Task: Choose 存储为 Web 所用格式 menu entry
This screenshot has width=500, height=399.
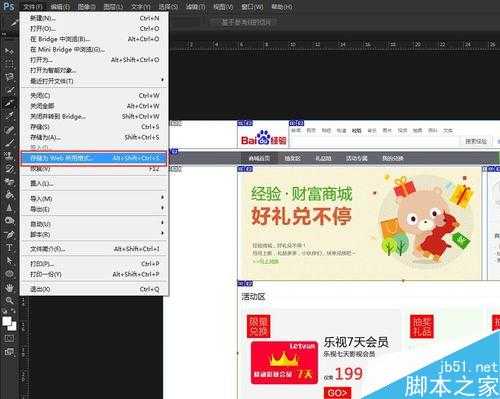Action: (94, 158)
